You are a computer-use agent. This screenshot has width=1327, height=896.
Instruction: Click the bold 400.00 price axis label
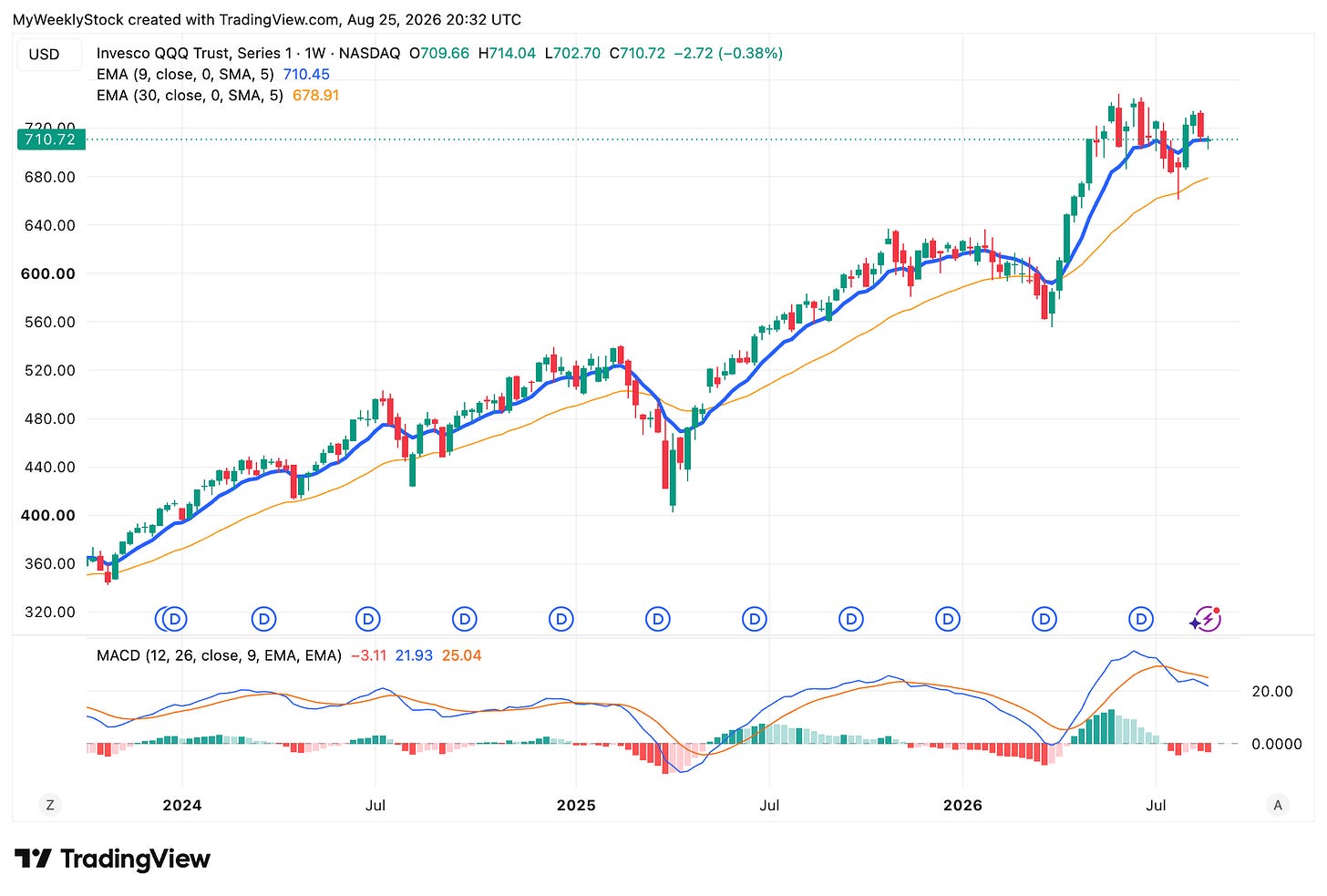48,515
